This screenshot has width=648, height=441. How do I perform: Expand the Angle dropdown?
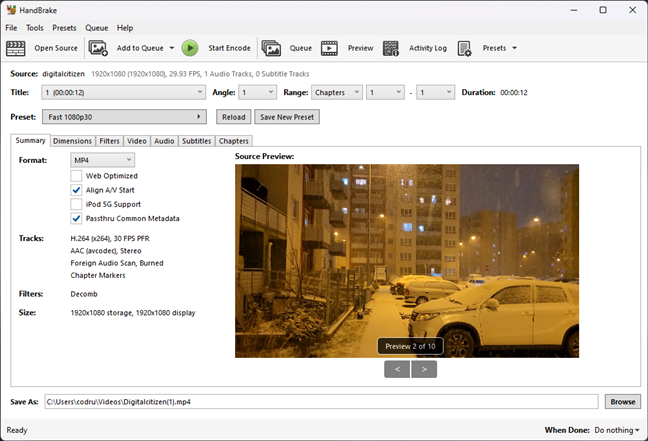coord(257,92)
